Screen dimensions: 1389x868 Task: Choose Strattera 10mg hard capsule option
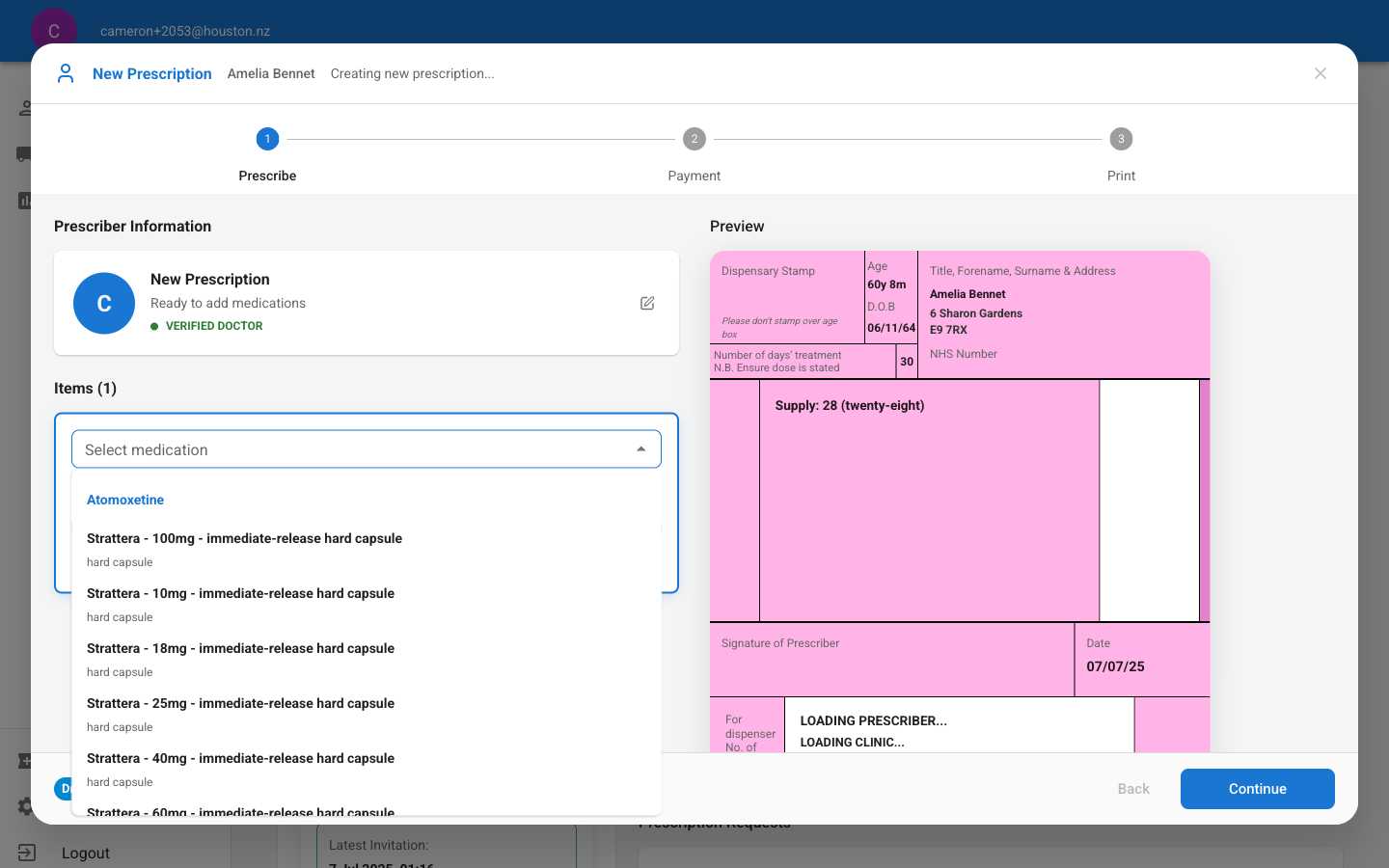(367, 604)
